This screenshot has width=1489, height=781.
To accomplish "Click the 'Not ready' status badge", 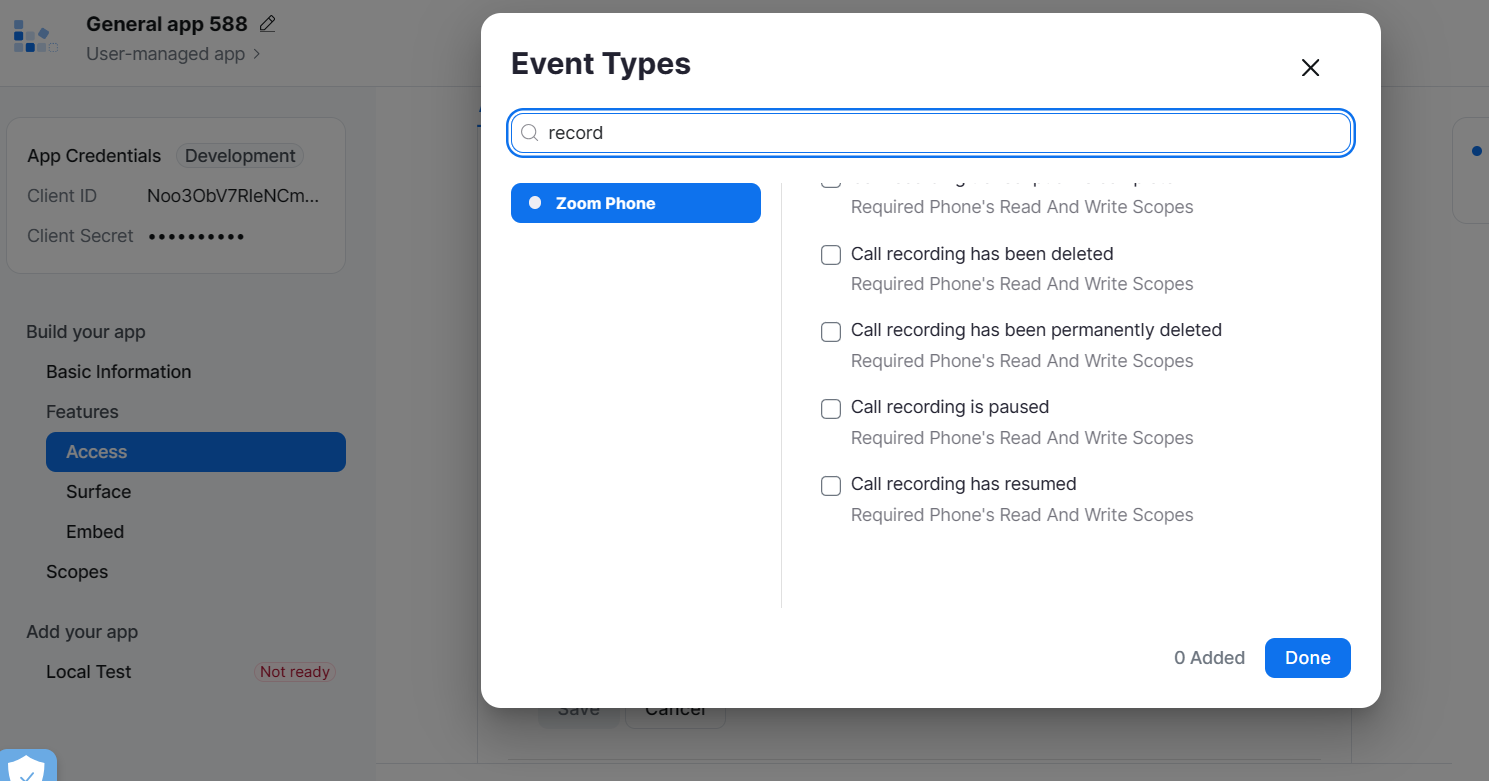I will (295, 672).
